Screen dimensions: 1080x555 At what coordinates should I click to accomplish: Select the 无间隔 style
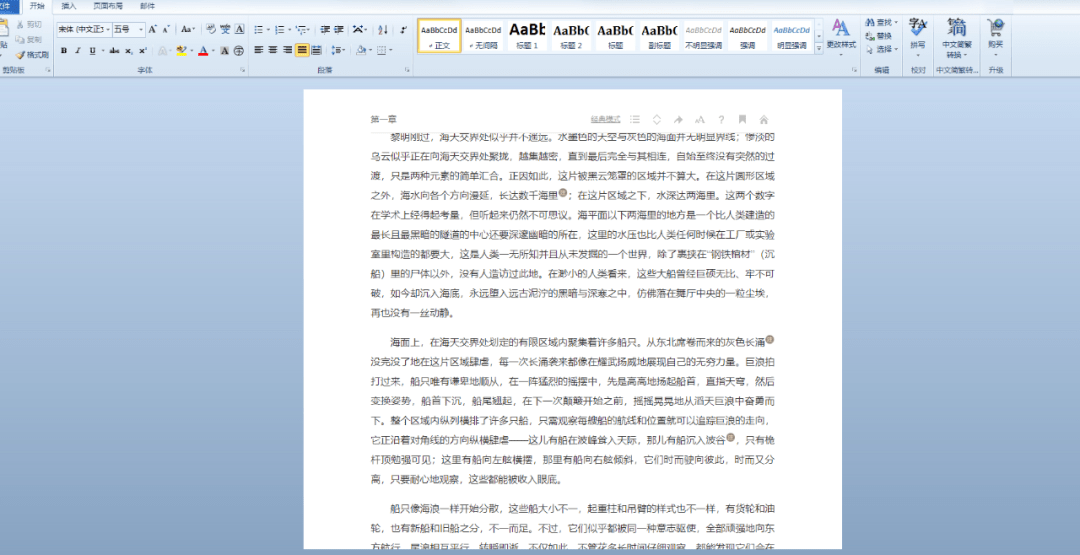[483, 35]
